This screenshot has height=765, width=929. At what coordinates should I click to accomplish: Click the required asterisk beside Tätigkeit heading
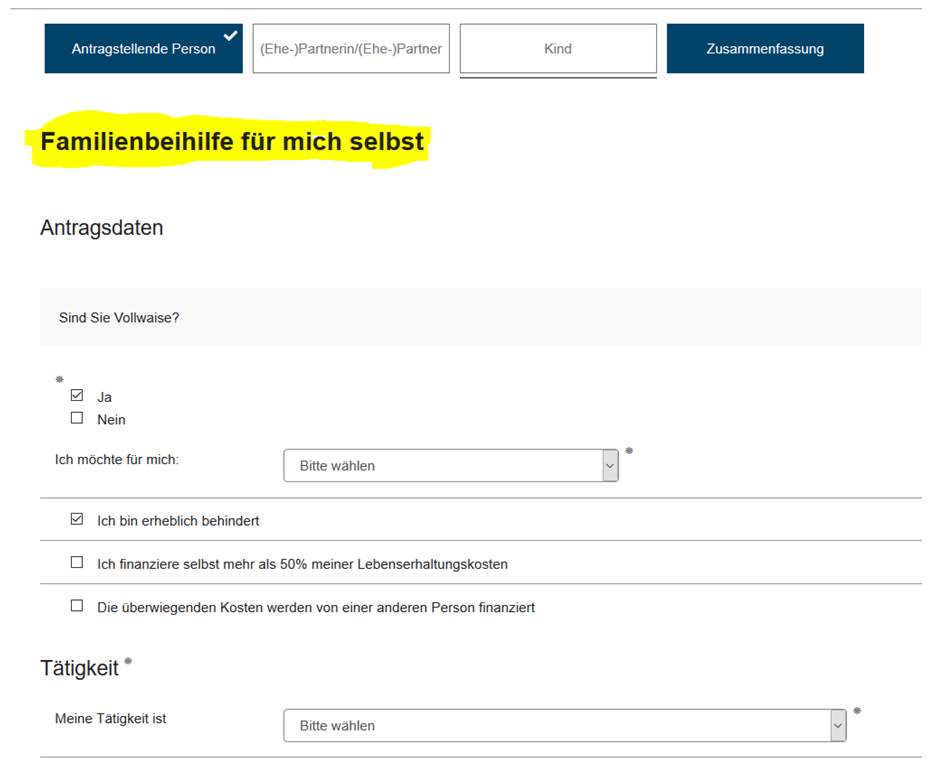click(x=128, y=661)
